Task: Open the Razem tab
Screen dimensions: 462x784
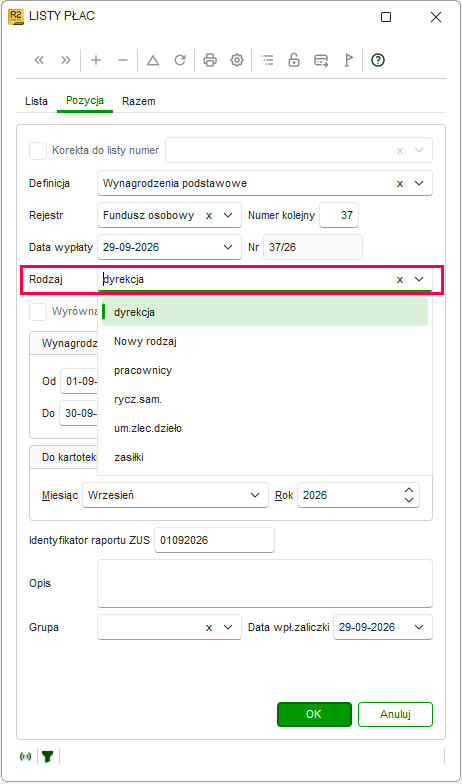Action: click(x=138, y=102)
